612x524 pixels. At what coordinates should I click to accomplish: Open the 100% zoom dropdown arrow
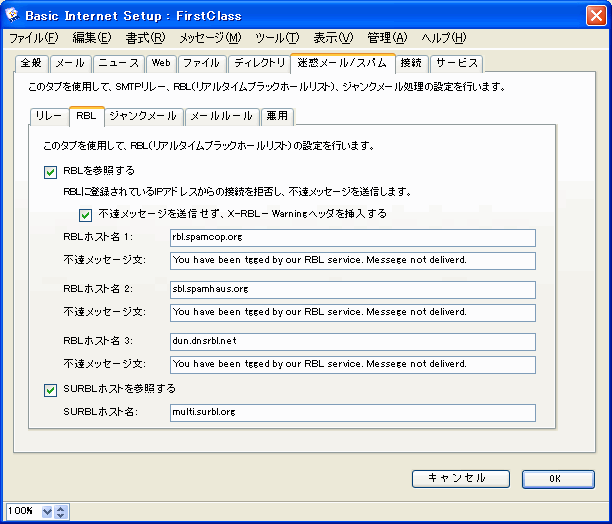46,512
